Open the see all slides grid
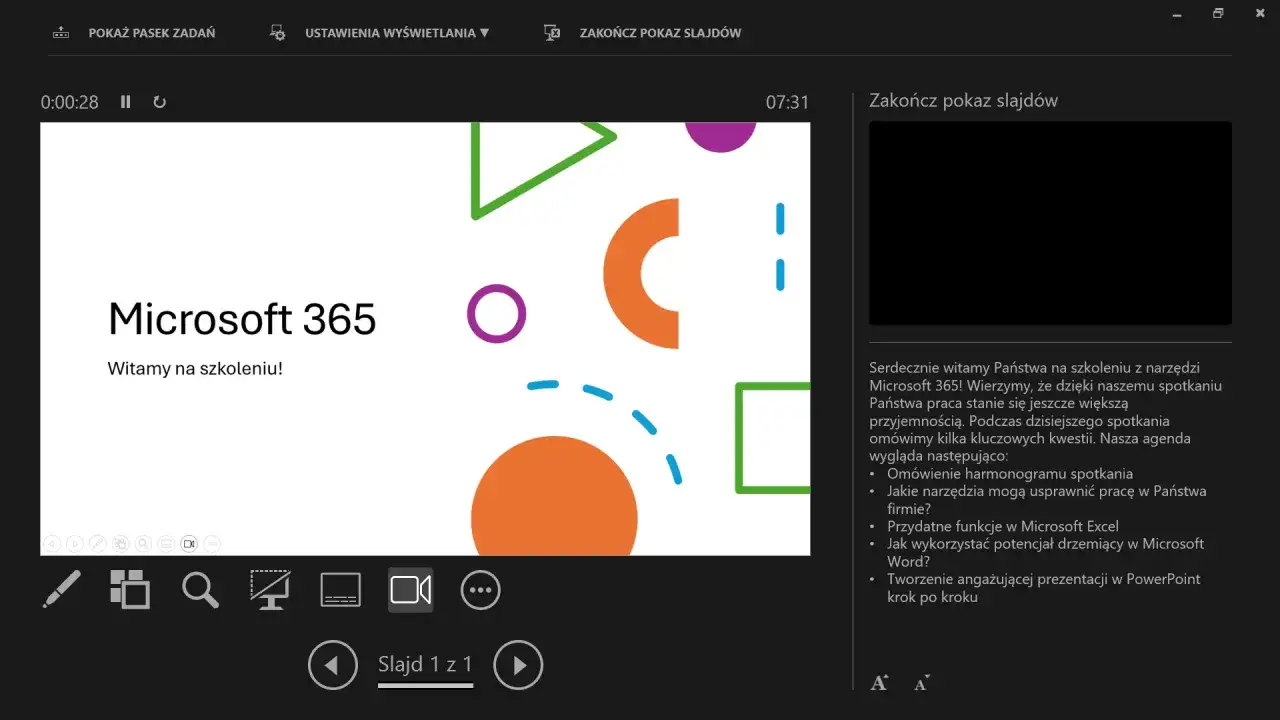The image size is (1280, 720). pyautogui.click(x=130, y=590)
